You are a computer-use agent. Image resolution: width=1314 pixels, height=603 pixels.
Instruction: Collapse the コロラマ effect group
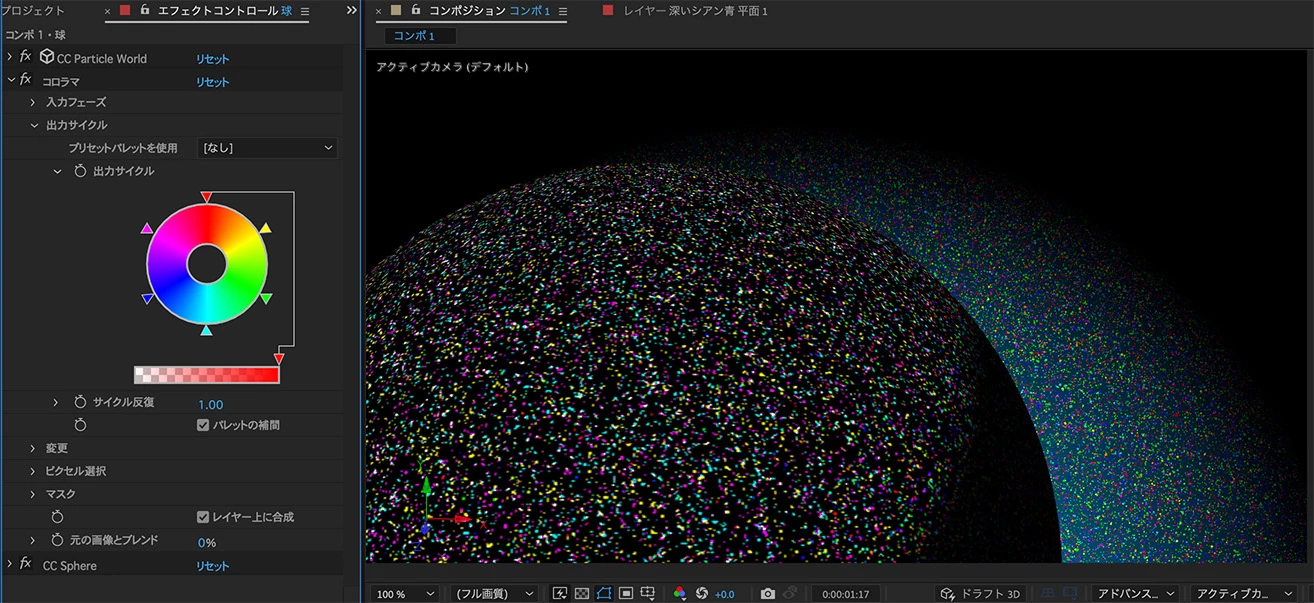pos(10,81)
